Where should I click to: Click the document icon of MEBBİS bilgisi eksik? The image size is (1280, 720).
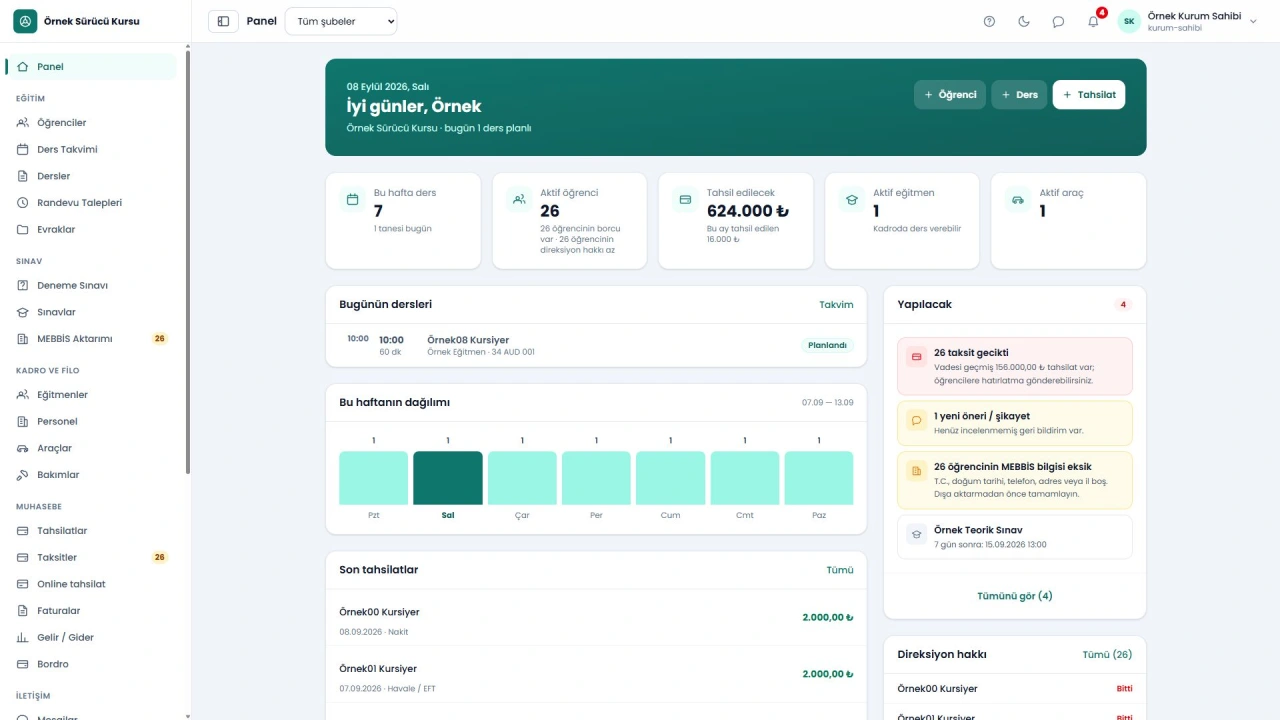(916, 471)
